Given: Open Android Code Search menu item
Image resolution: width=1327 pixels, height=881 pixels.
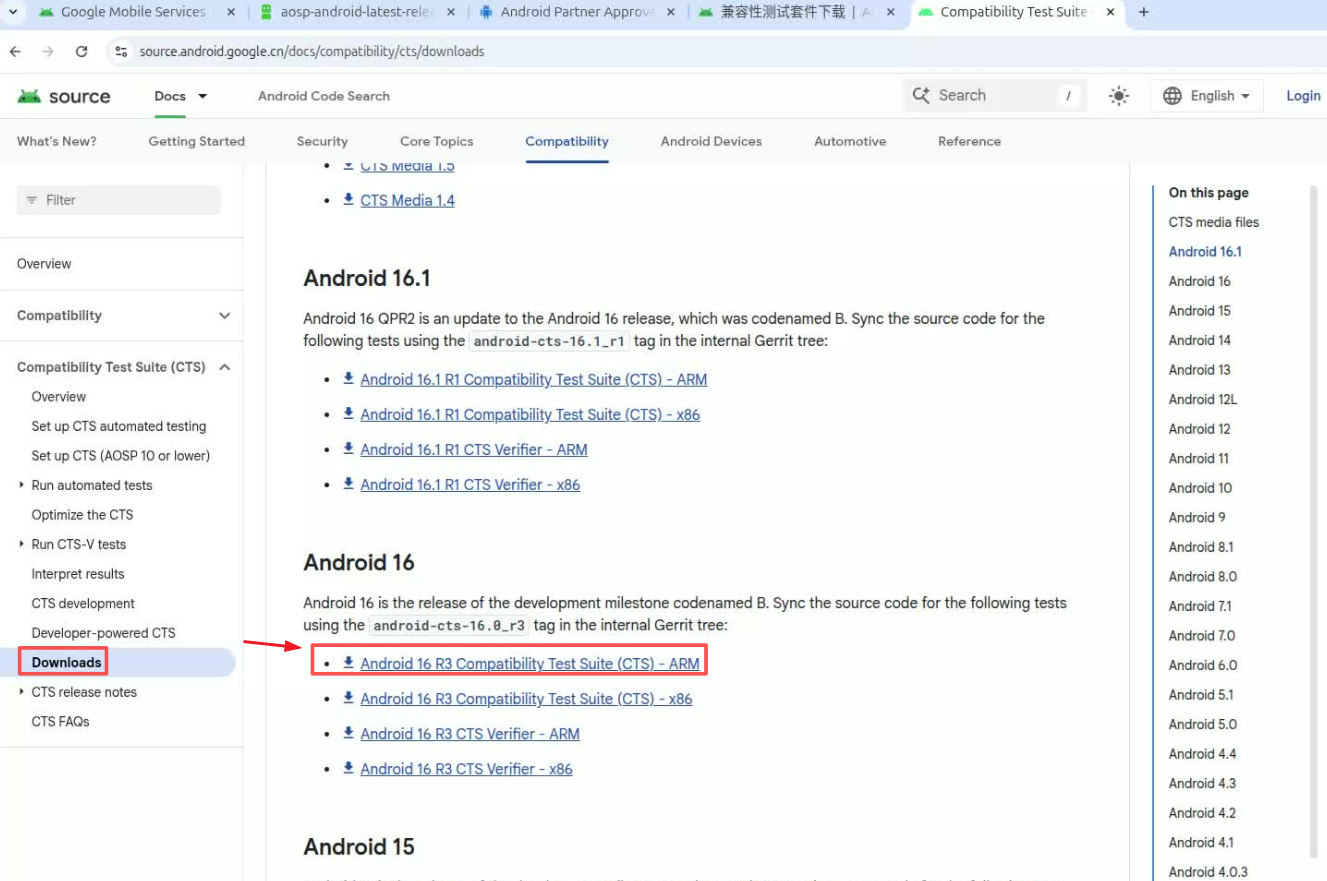Looking at the screenshot, I should point(324,96).
